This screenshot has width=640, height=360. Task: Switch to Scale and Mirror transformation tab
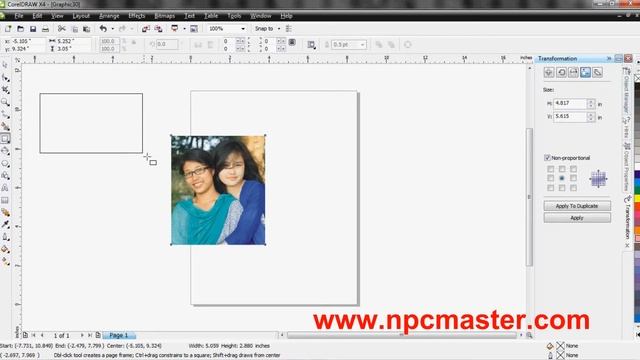pyautogui.click(x=573, y=72)
